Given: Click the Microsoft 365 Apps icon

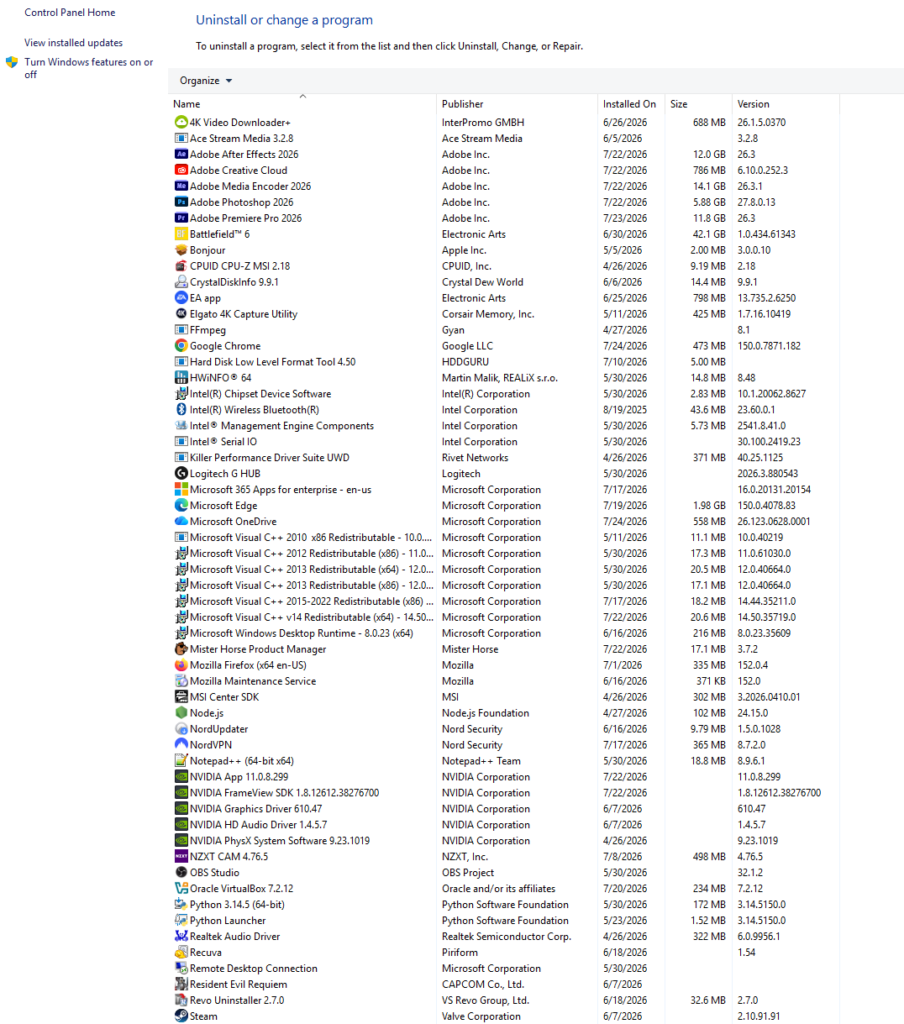Looking at the screenshot, I should click(x=181, y=489).
